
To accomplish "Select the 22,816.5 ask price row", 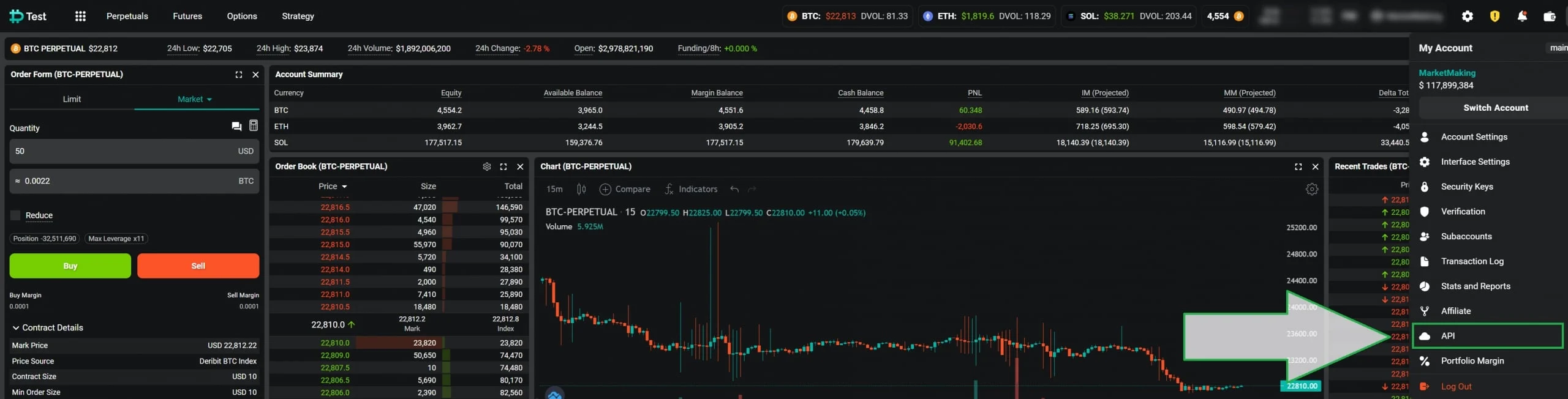I will [x=398, y=207].
